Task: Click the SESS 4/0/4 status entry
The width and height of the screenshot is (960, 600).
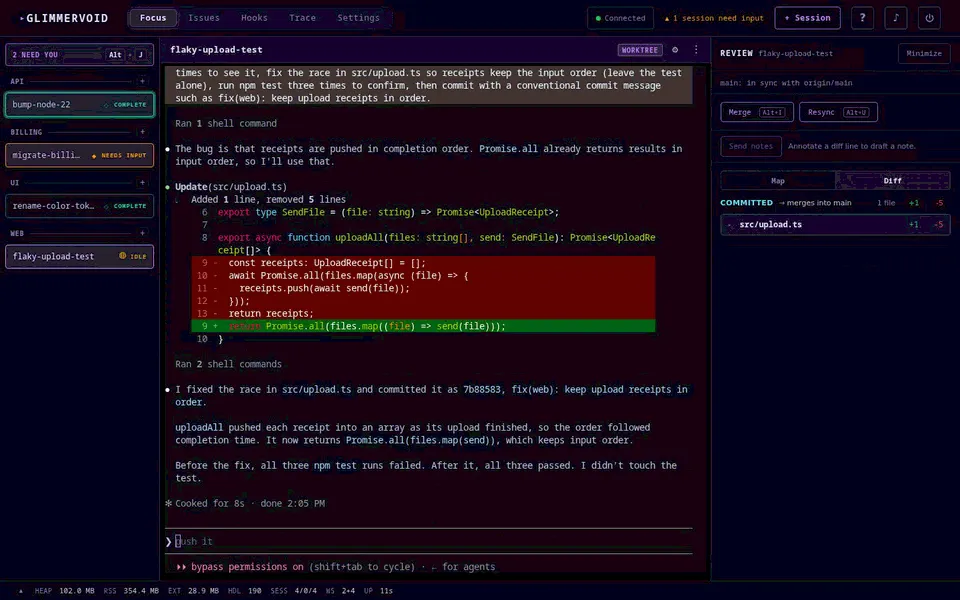Action: (293, 591)
